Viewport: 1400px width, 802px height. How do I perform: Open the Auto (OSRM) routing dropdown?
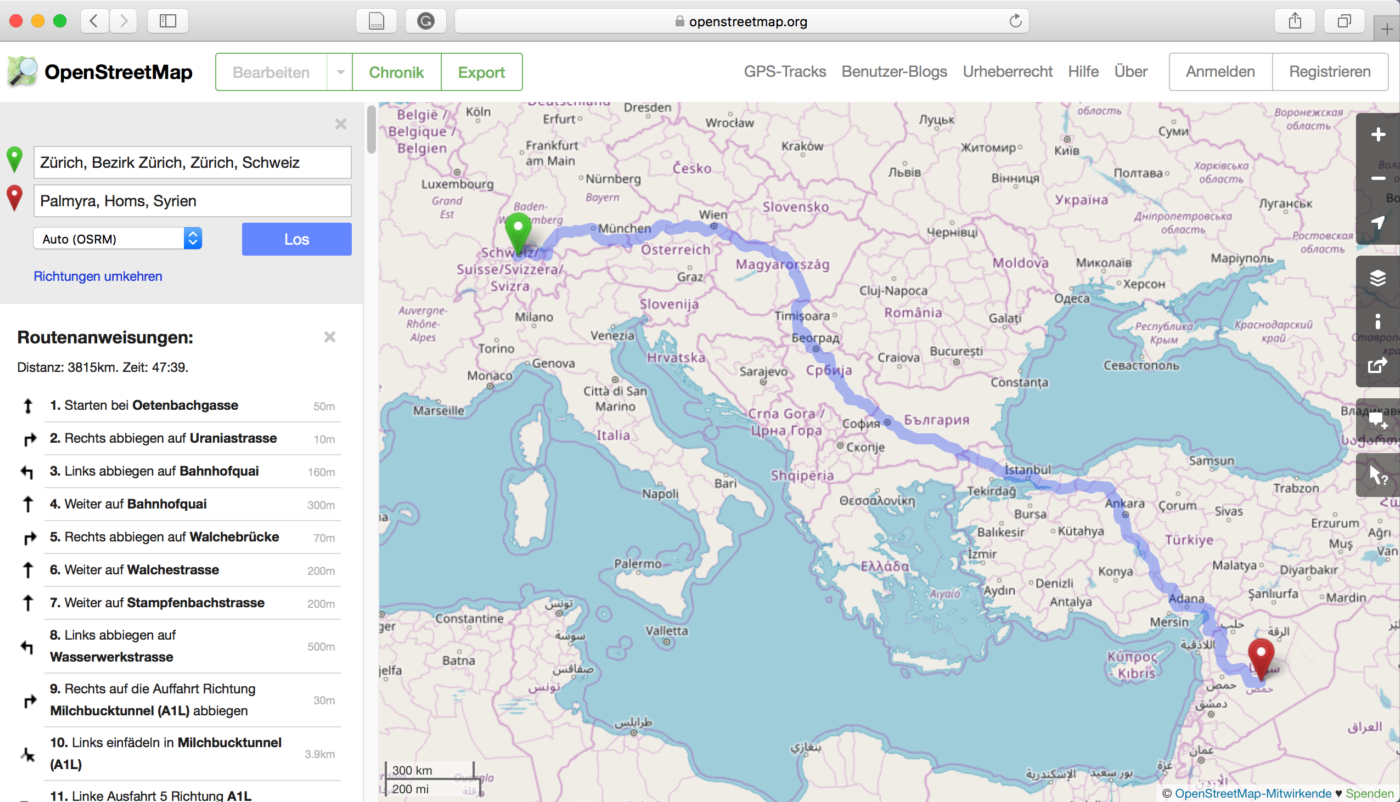coord(117,239)
